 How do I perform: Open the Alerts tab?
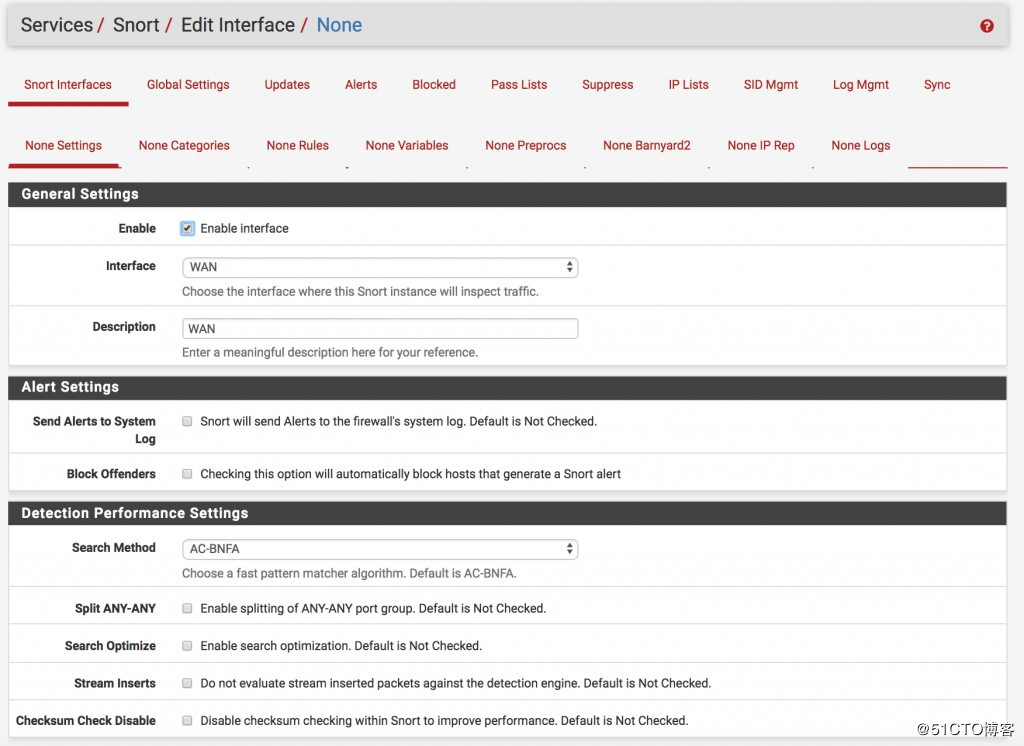coord(361,85)
